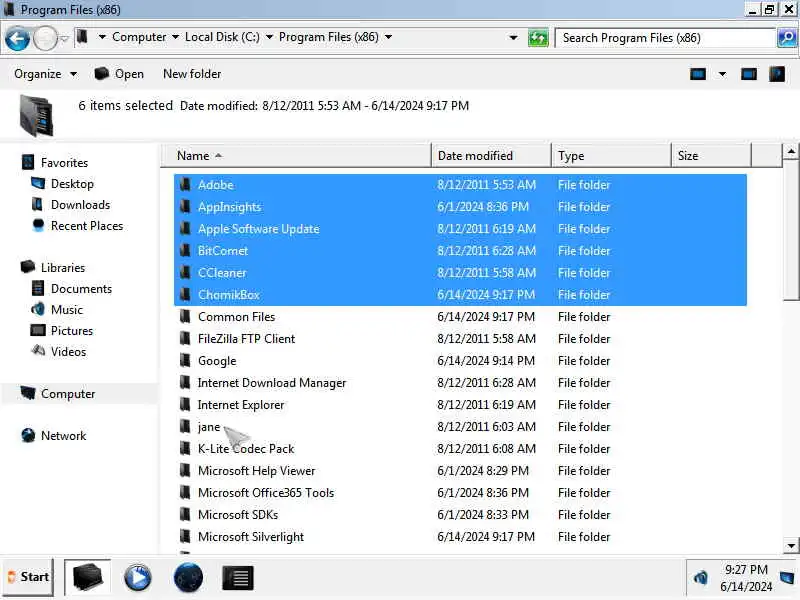
Task: Click the Open toolbar button
Action: tap(119, 74)
